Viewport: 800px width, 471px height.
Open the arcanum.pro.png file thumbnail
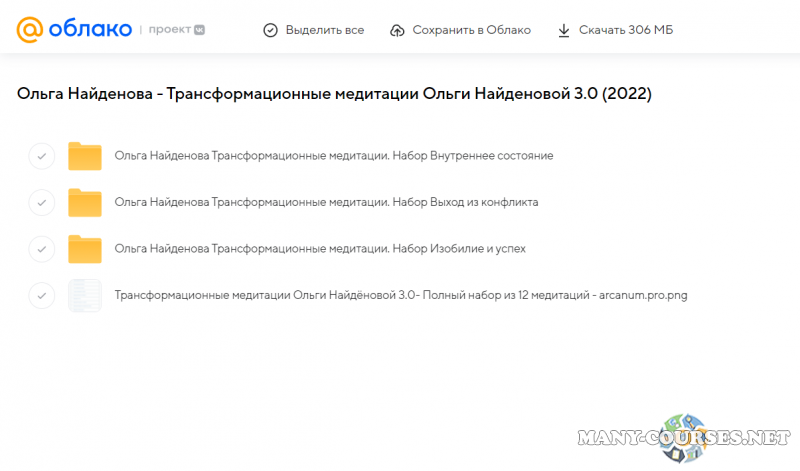pos(85,295)
